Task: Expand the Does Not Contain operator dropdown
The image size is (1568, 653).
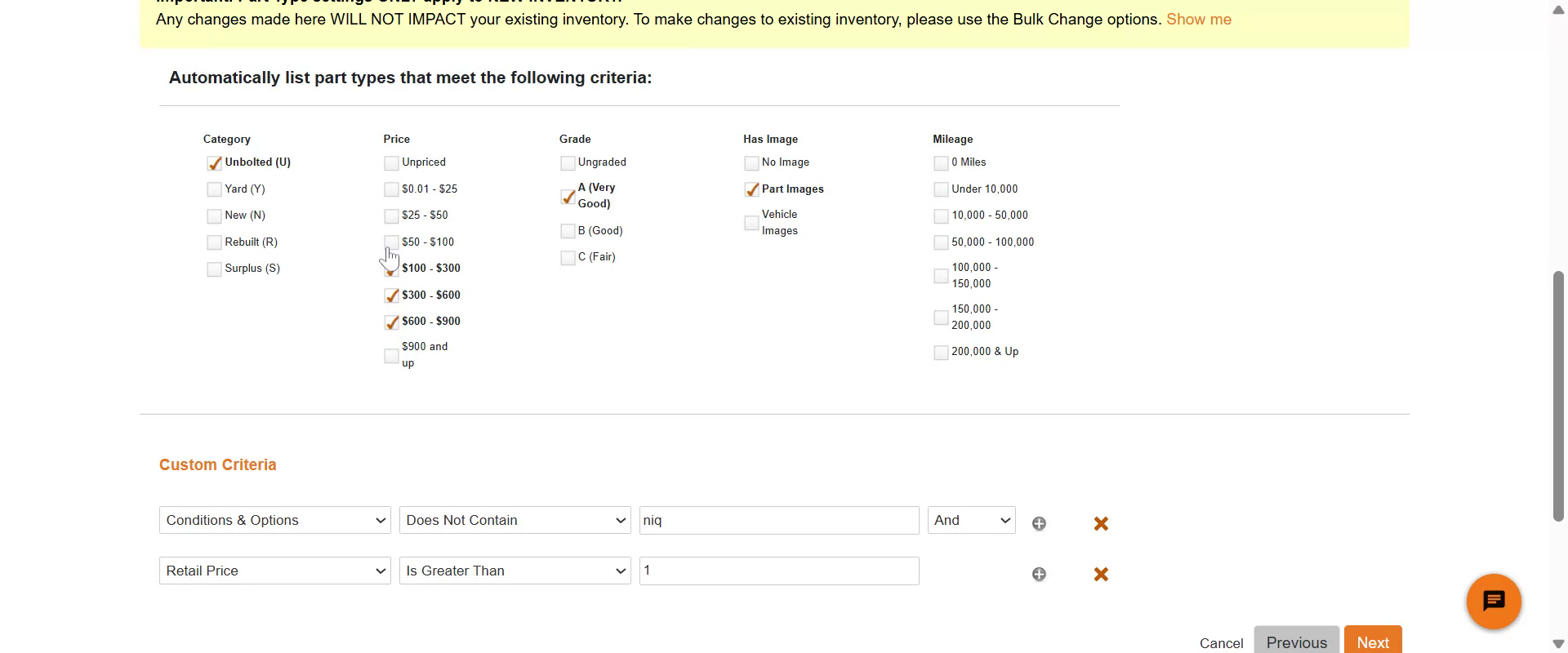Action: coord(514,521)
